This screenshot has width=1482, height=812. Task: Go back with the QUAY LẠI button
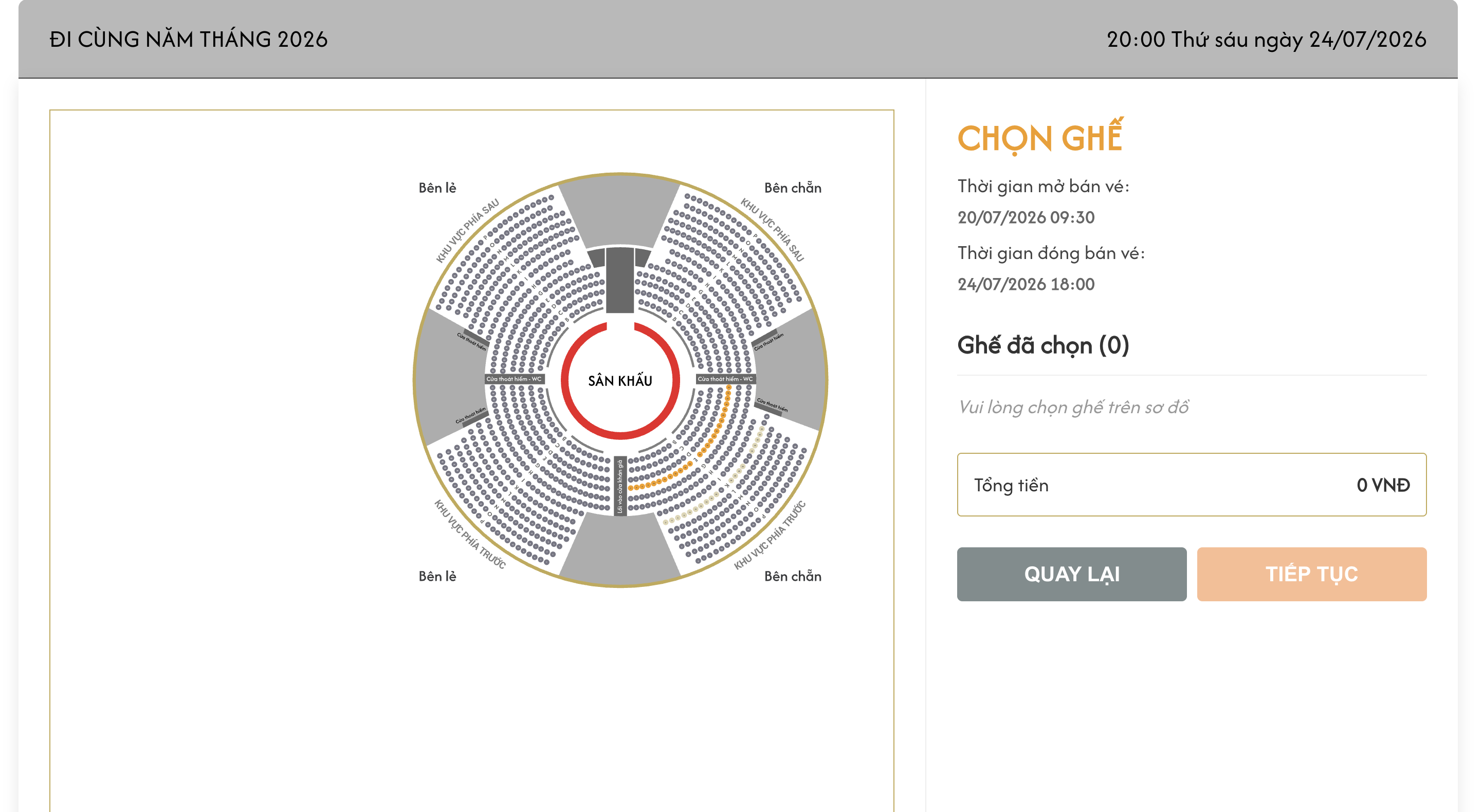click(1071, 574)
